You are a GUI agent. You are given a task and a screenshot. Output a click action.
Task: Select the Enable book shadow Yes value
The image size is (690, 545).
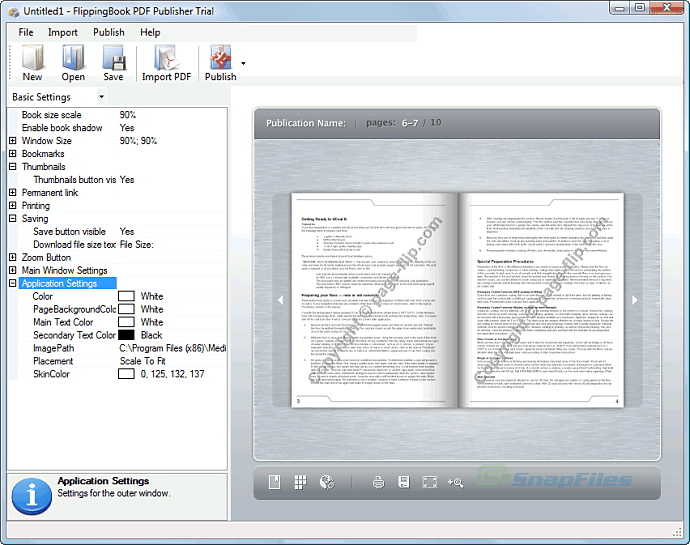tap(127, 128)
